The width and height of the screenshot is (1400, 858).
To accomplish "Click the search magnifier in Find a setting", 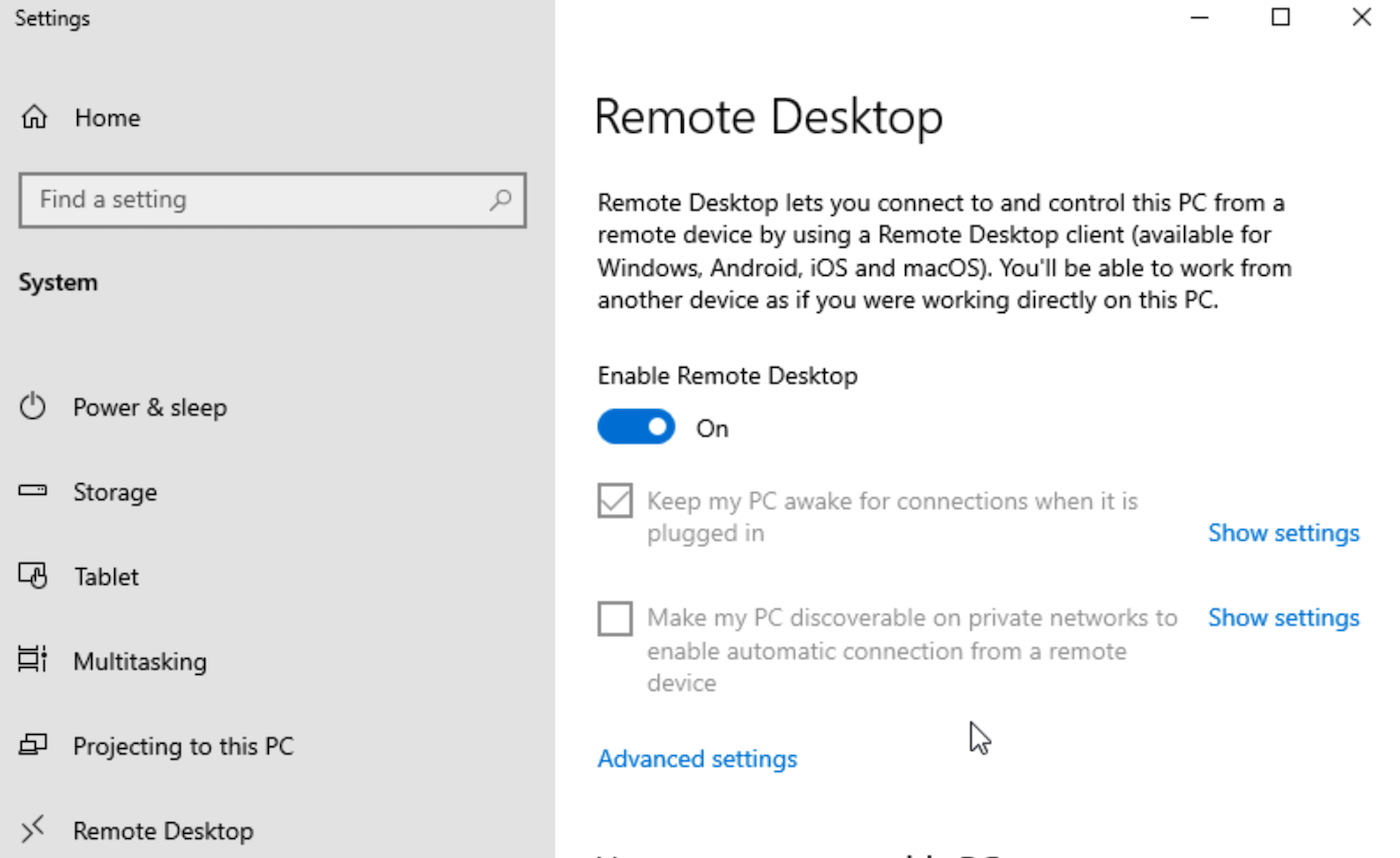I will [x=500, y=200].
